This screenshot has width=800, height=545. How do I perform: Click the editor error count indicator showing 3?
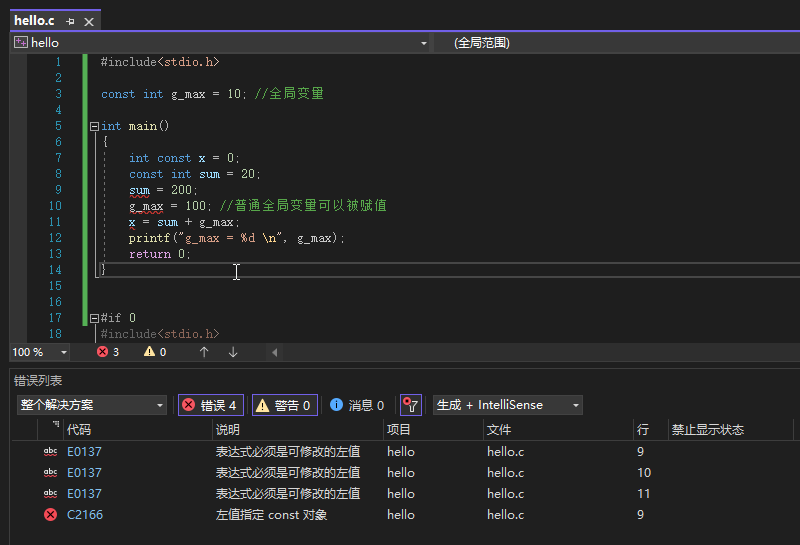pyautogui.click(x=108, y=352)
